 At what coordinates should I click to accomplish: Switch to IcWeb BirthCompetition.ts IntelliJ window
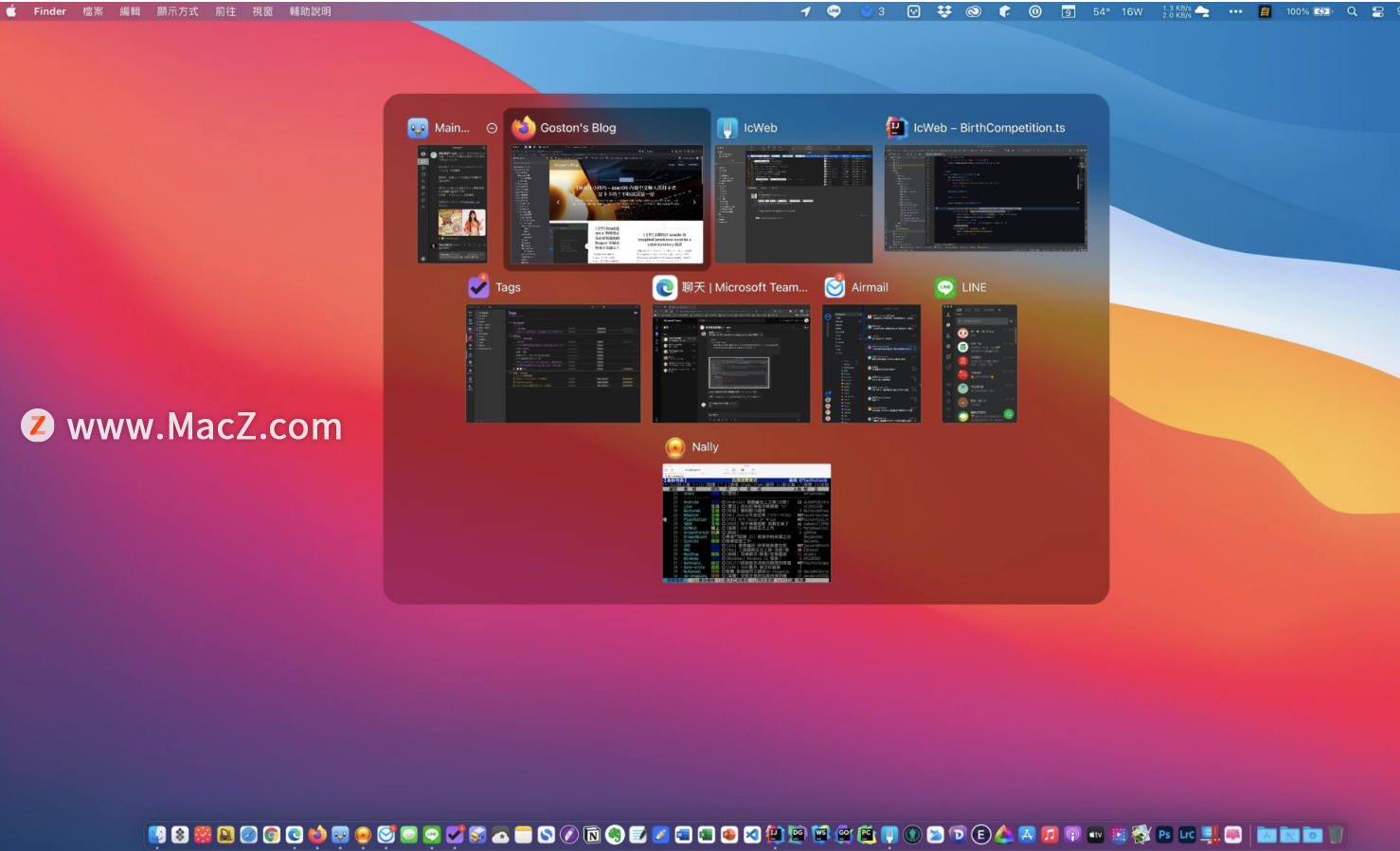[x=986, y=198]
